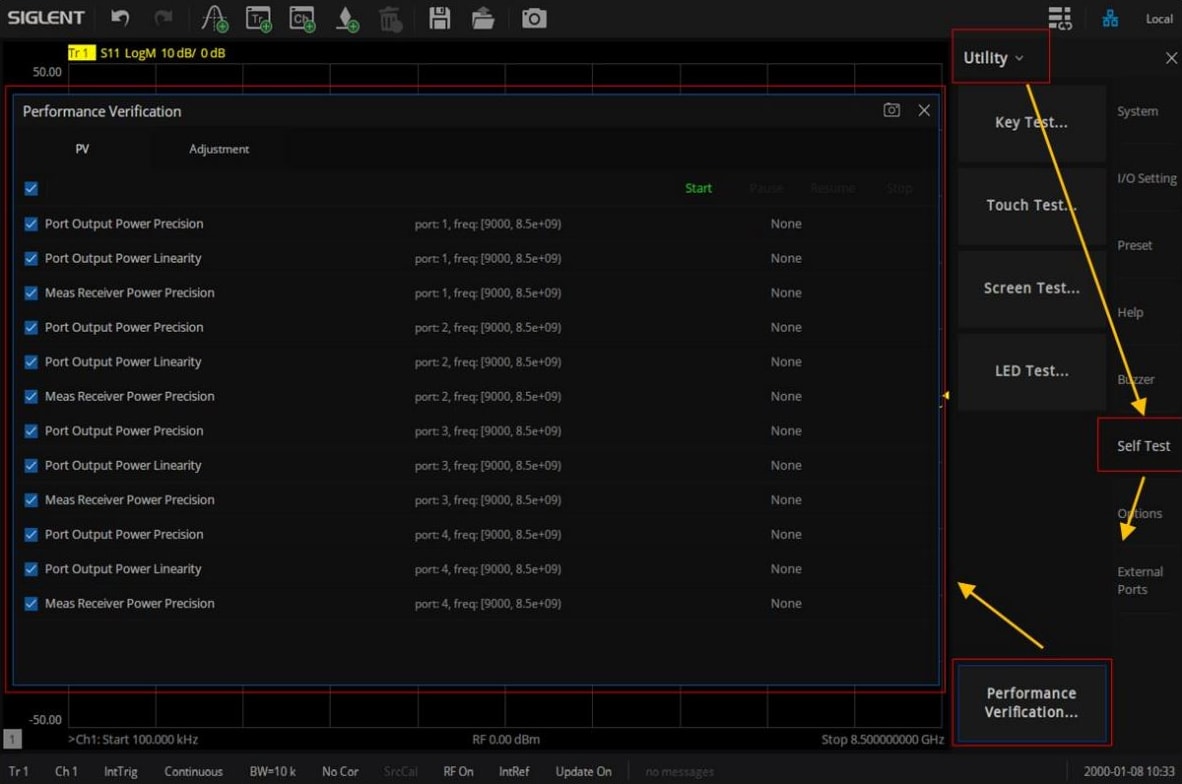
Task: Uncheck Port Output Power Linearity for port 2
Action: tap(31, 362)
